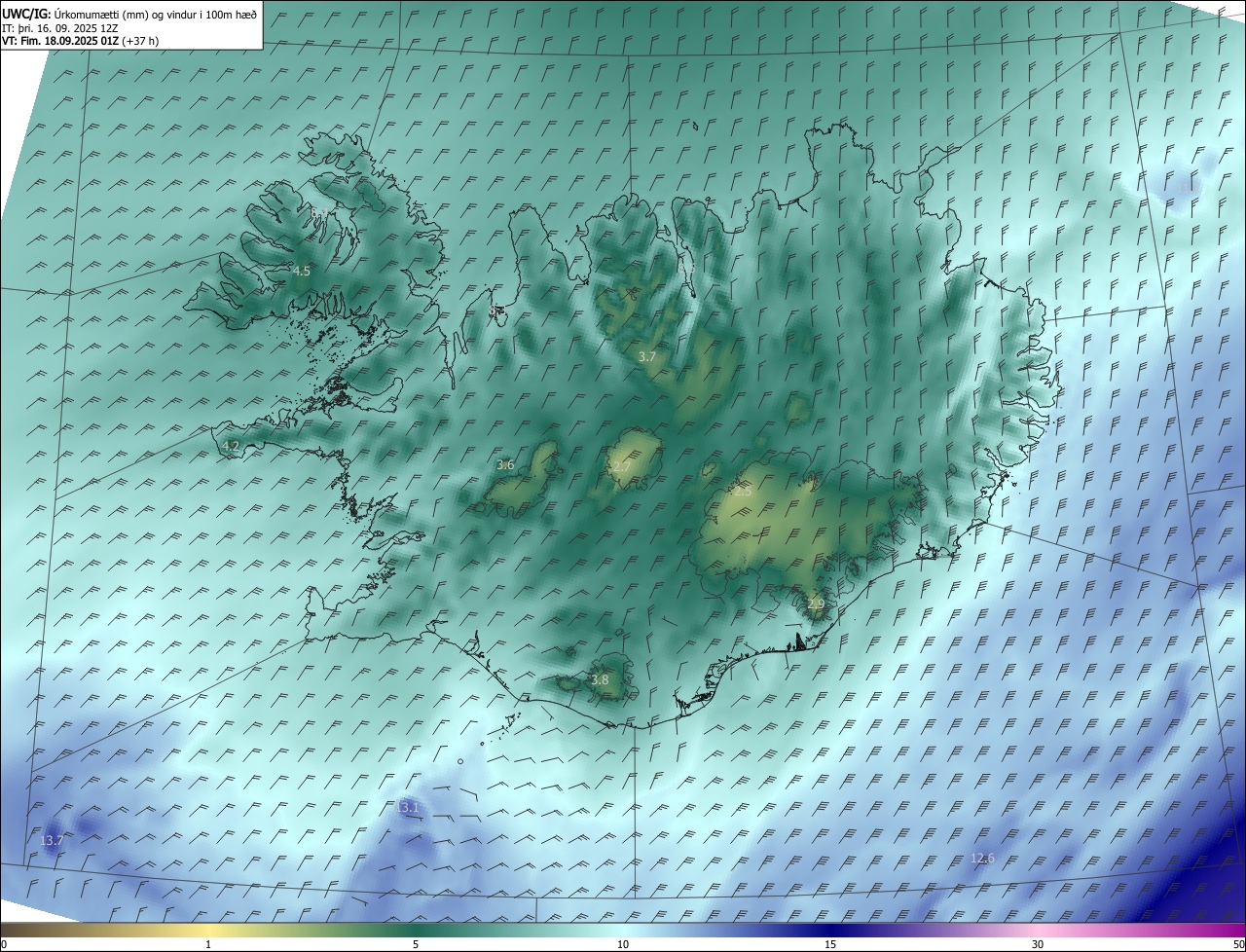Click the "15" label on the color scale

coord(830,945)
